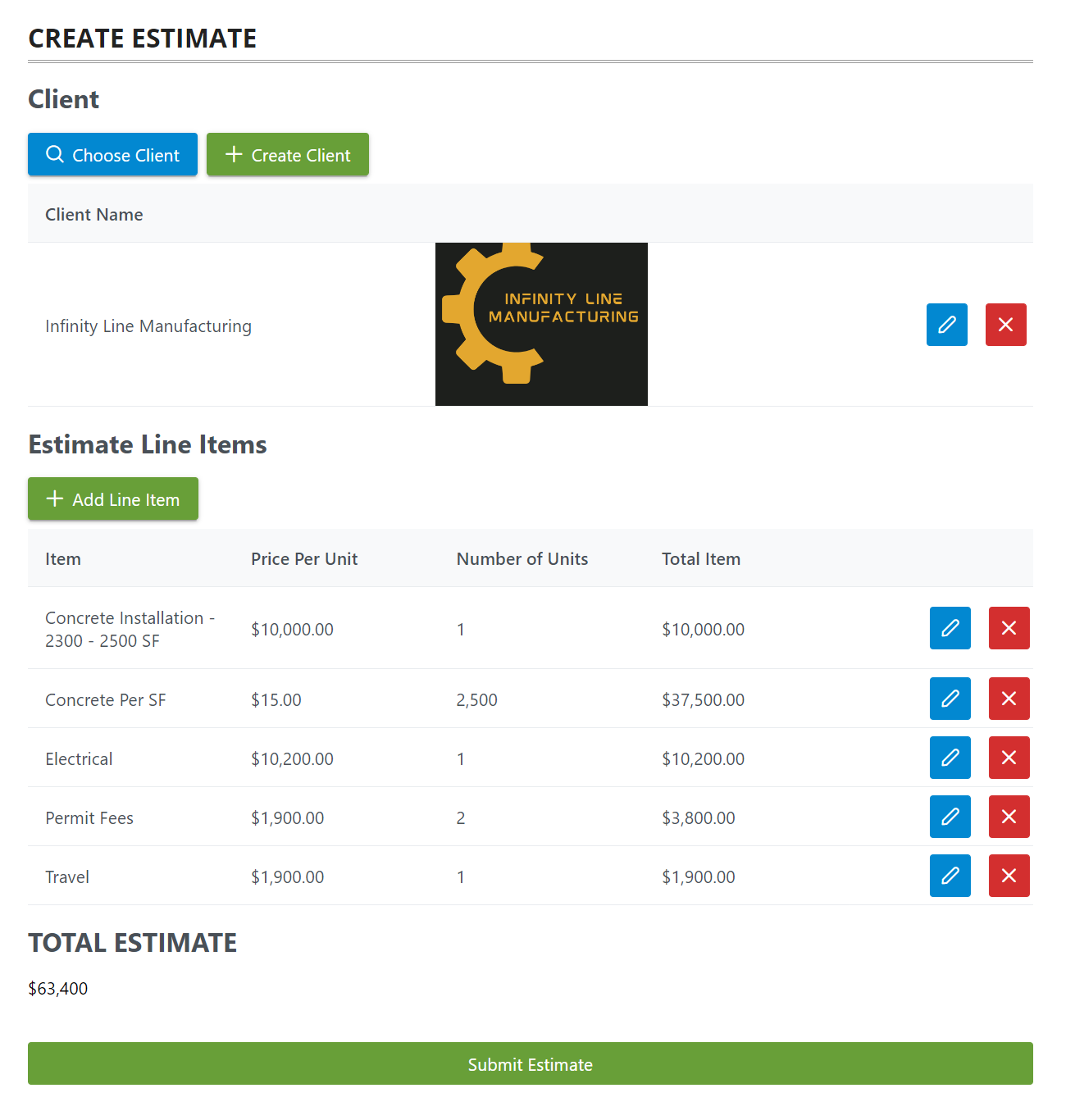The image size is (1066, 1120).
Task: Remove the Infinity Line Manufacturing client
Action: (1005, 325)
